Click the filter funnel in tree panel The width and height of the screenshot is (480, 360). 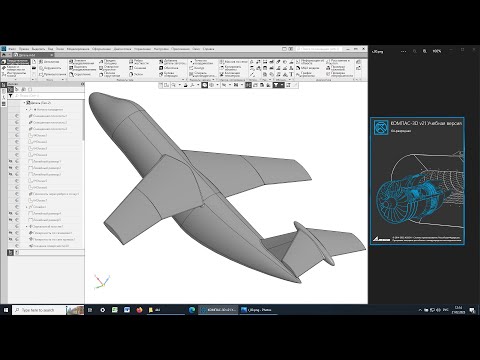point(11,96)
